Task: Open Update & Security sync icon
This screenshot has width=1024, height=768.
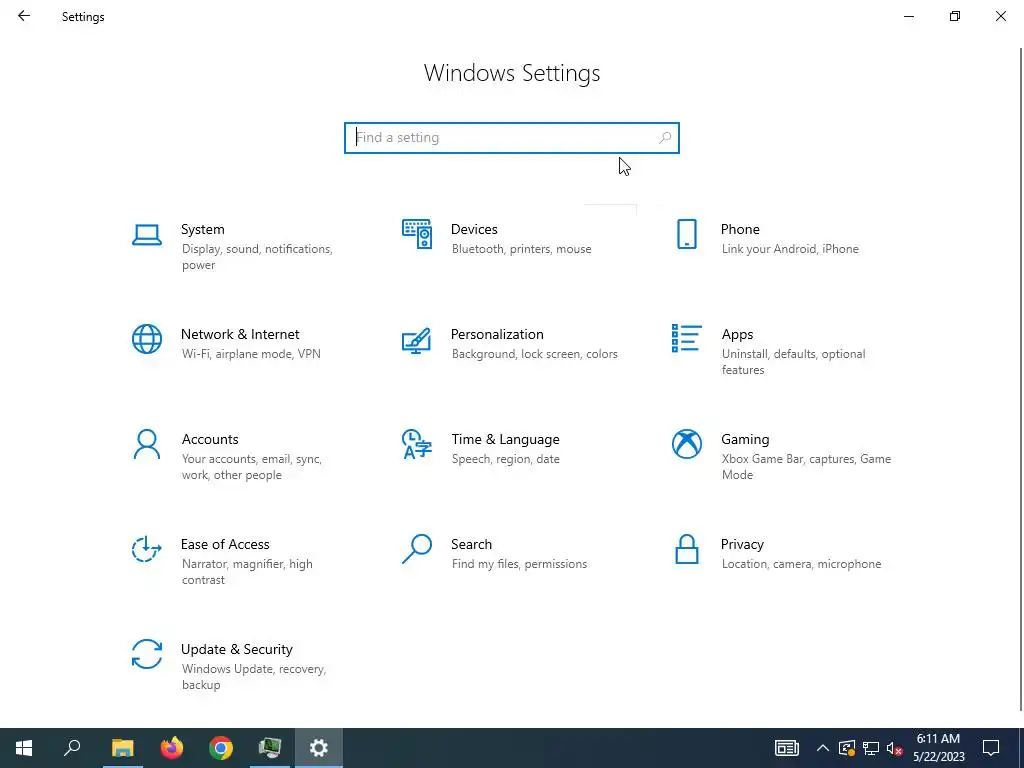Action: [147, 654]
